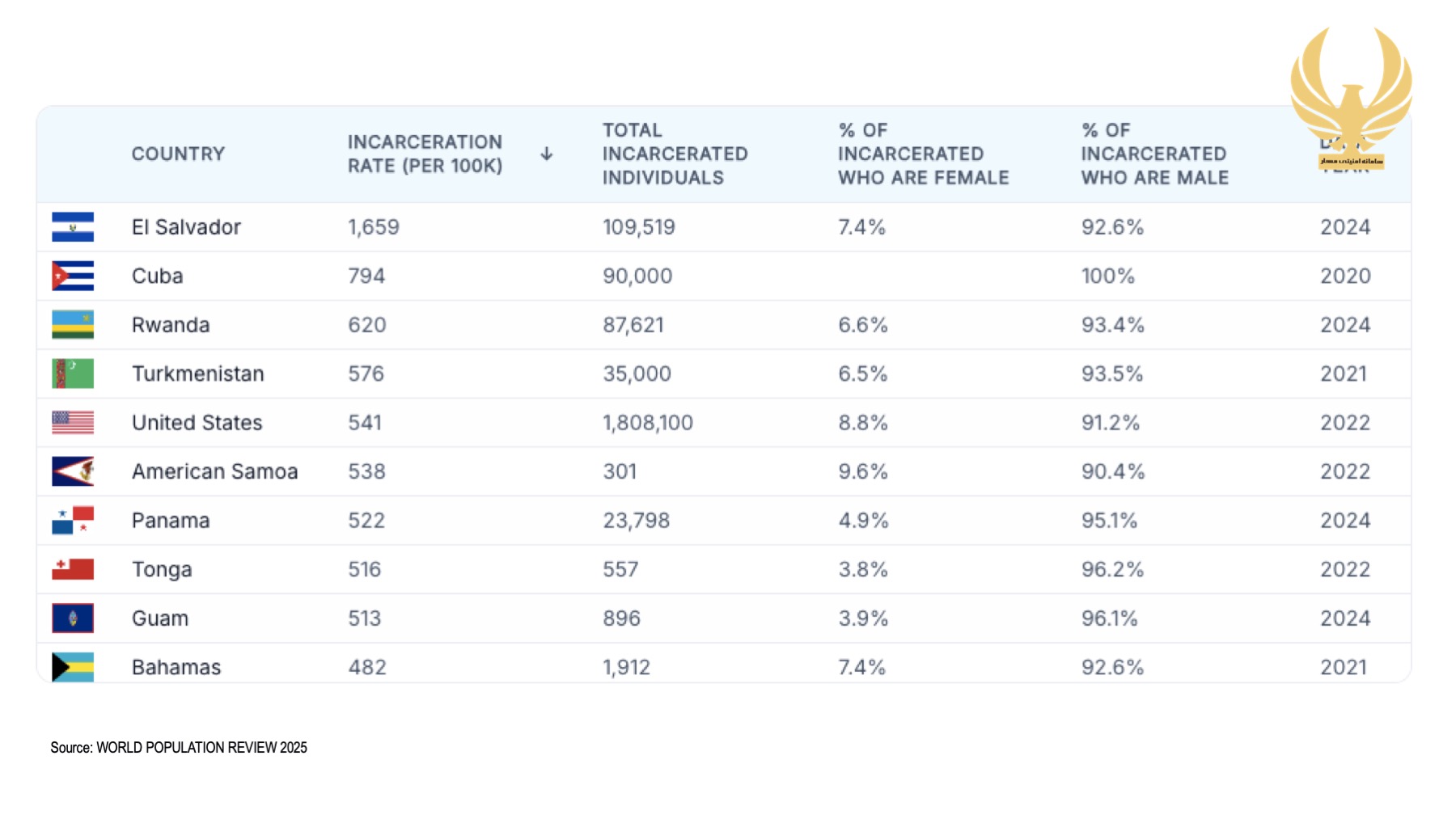Select the Incarceration Rate column header
This screenshot has height=819, width=1456.
pyautogui.click(x=425, y=154)
